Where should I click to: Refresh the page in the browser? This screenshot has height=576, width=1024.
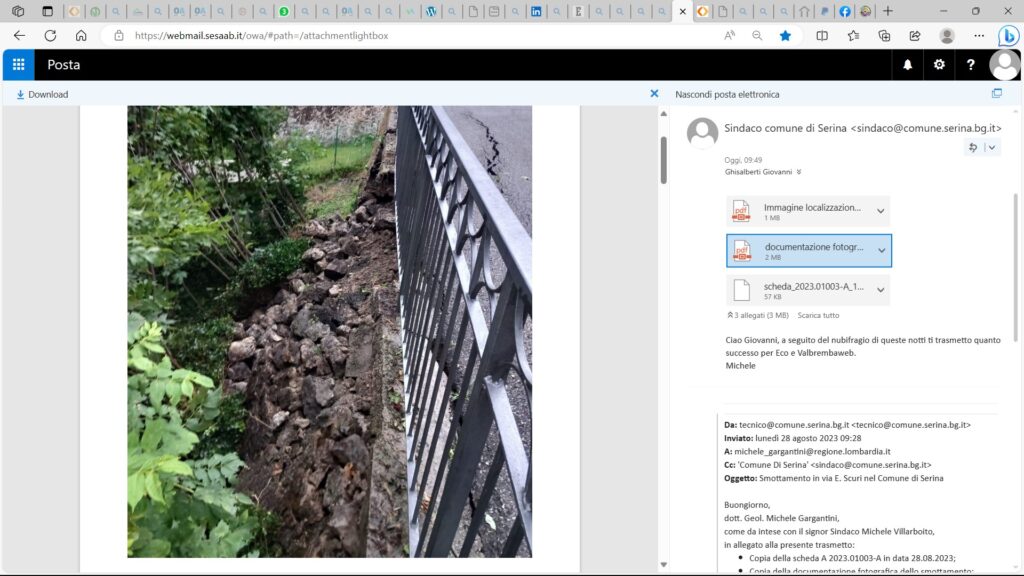[x=50, y=35]
